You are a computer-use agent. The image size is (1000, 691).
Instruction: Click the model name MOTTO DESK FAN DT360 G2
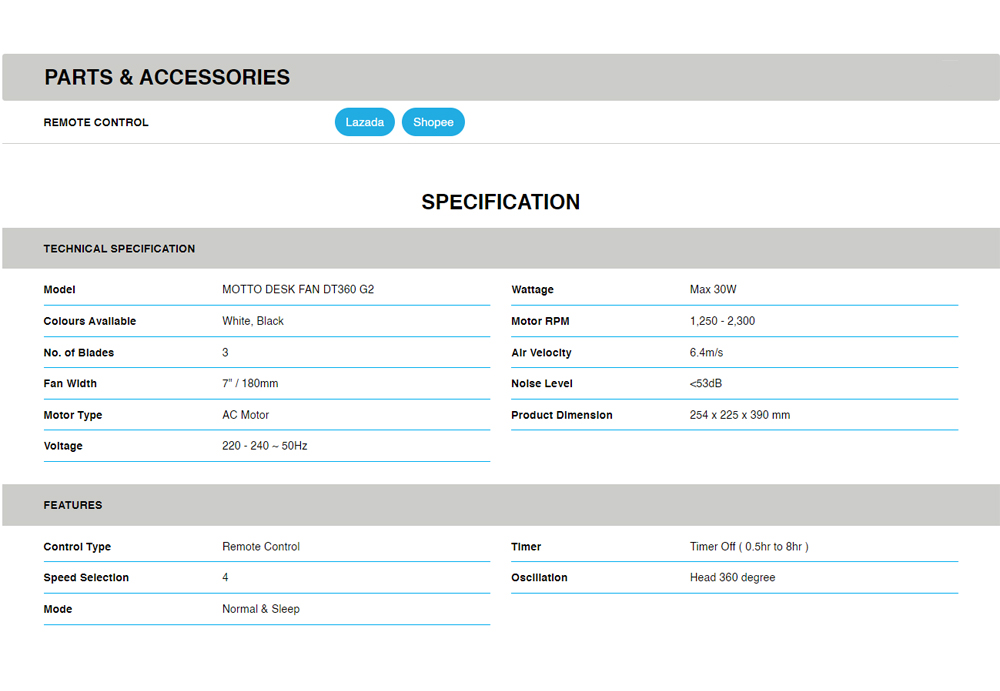[x=298, y=290]
